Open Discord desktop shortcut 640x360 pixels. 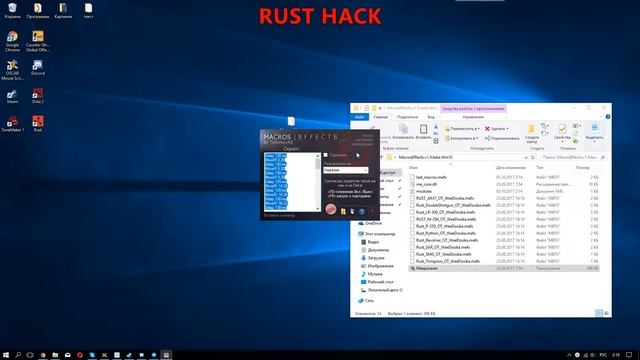coord(38,68)
